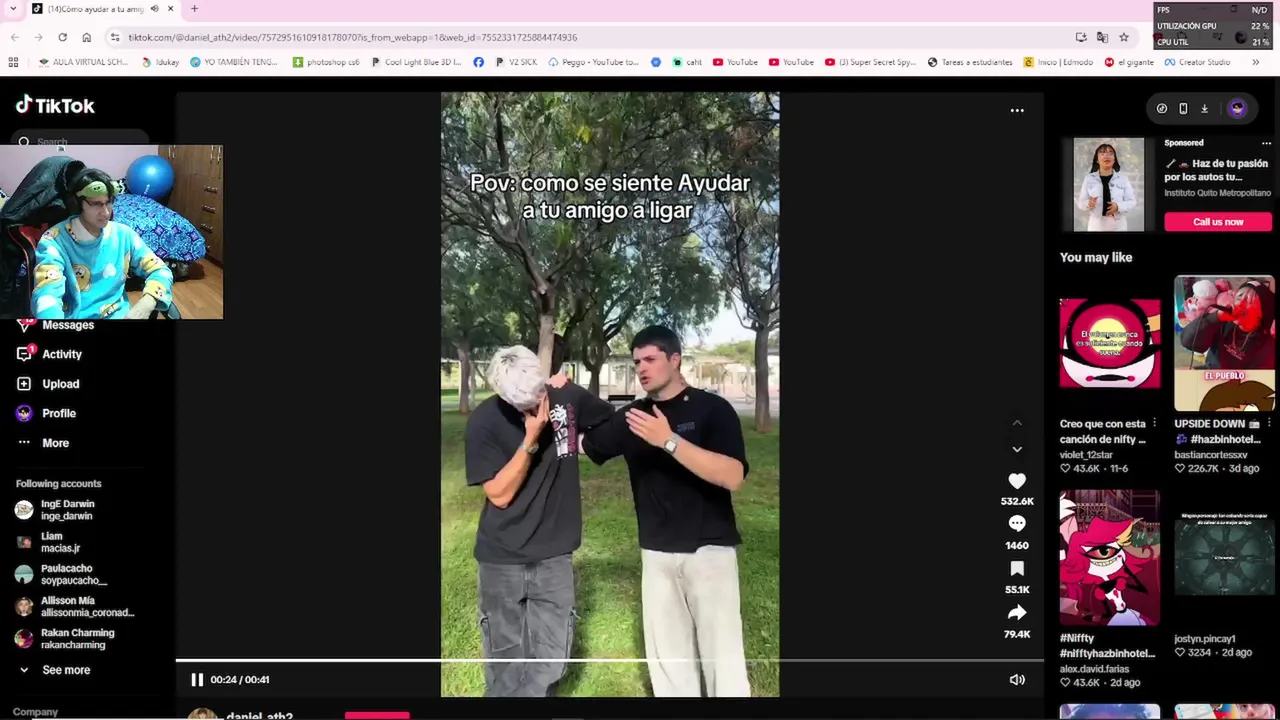Click the download desktop app icon
Screen dimensions: 1280x720
pyautogui.click(x=1205, y=108)
